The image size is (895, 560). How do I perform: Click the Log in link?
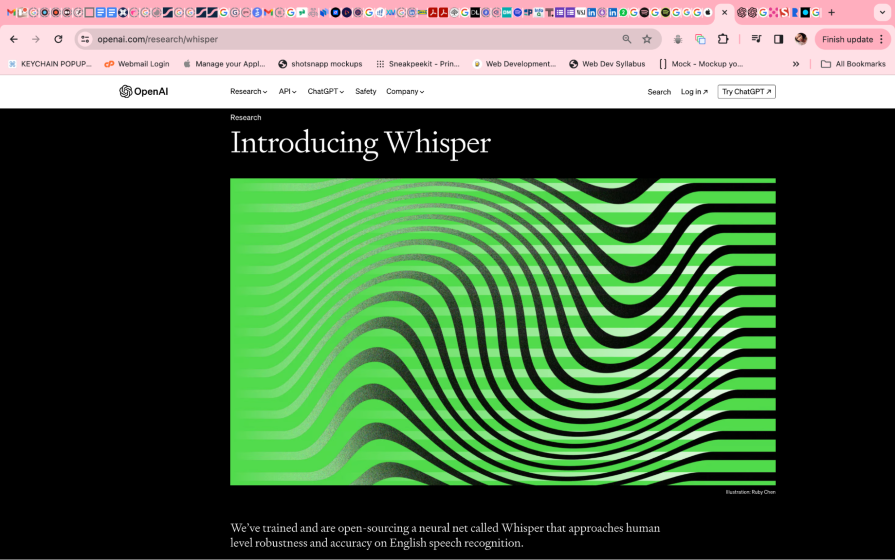(x=694, y=91)
